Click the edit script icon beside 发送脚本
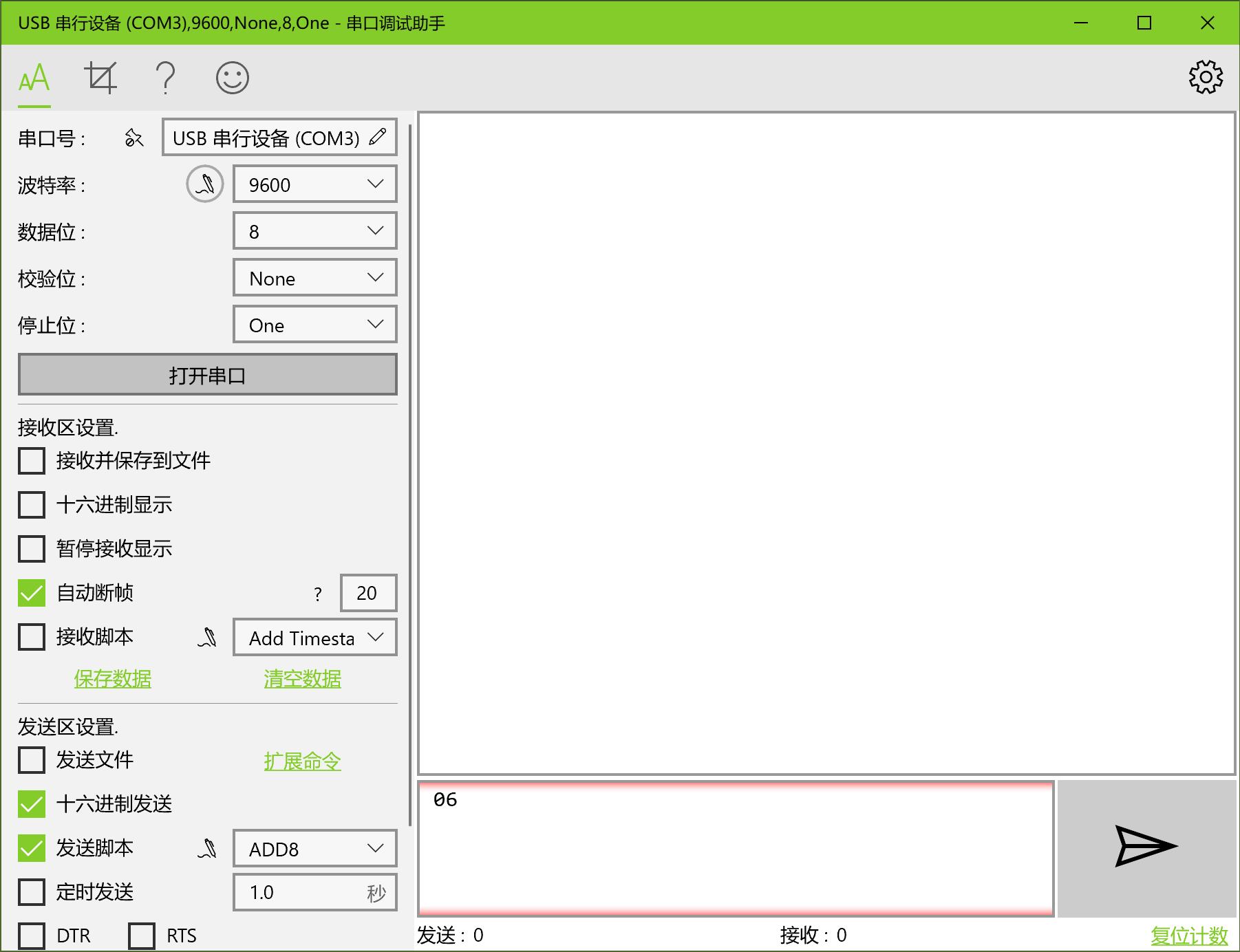This screenshot has height=952, width=1240. [x=207, y=848]
